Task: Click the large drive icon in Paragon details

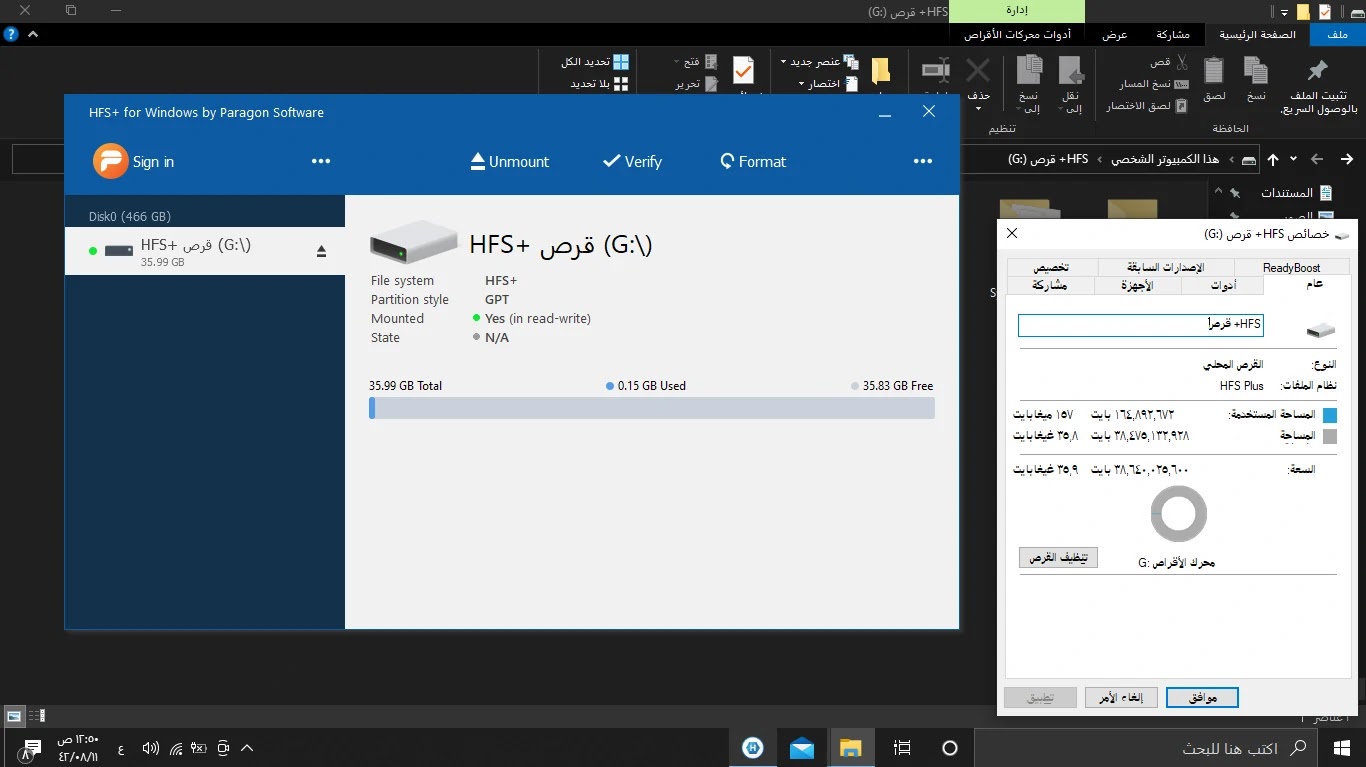Action: (414, 243)
